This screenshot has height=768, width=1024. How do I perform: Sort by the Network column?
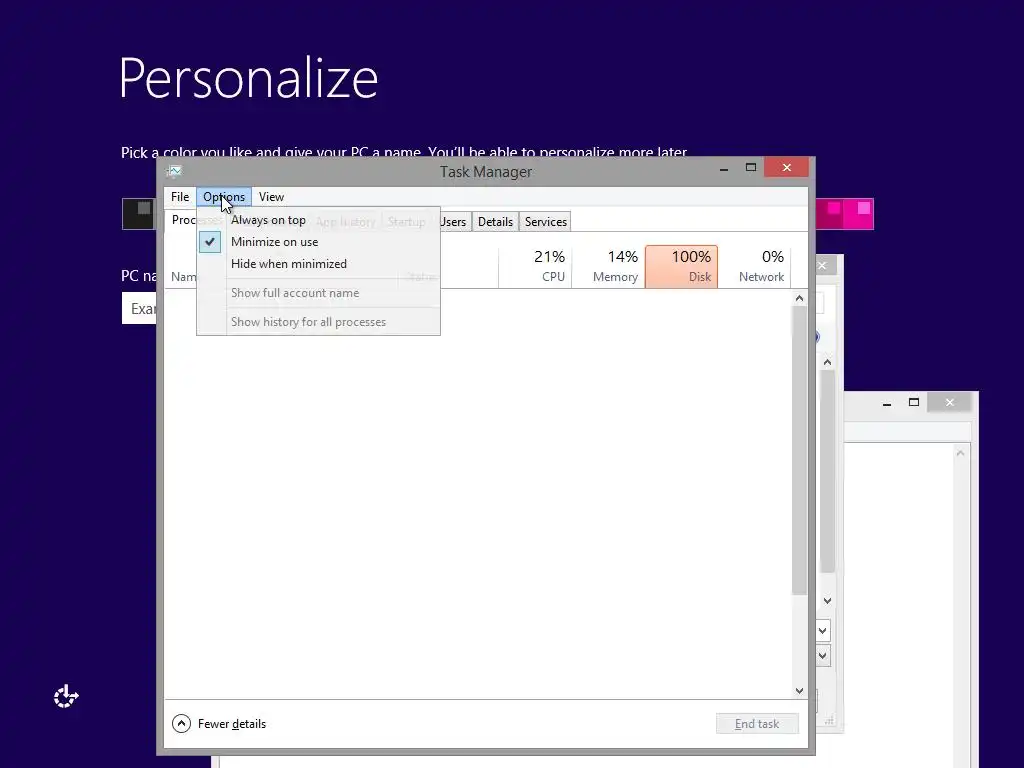point(754,266)
